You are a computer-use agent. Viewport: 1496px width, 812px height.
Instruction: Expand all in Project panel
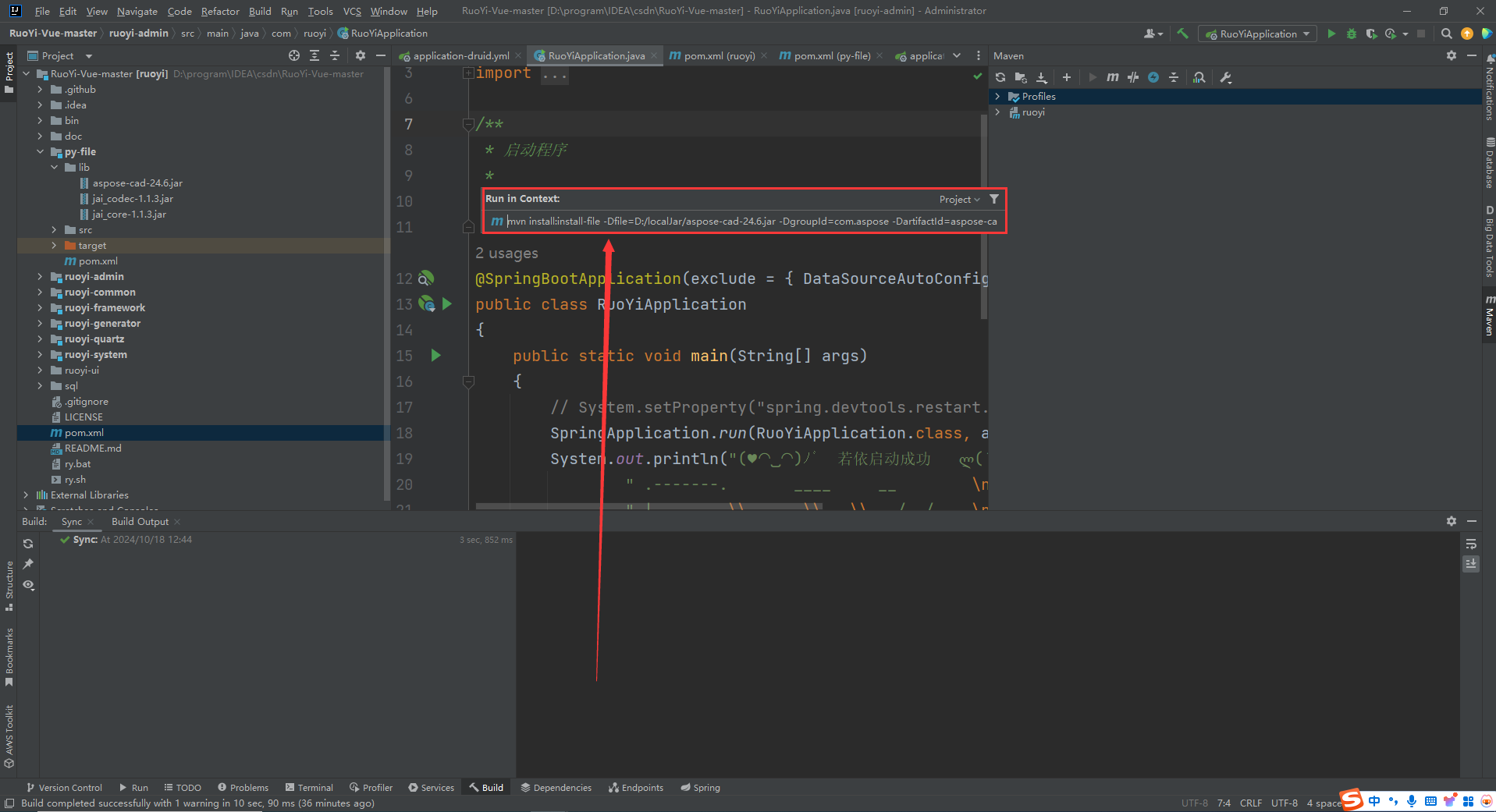click(314, 55)
